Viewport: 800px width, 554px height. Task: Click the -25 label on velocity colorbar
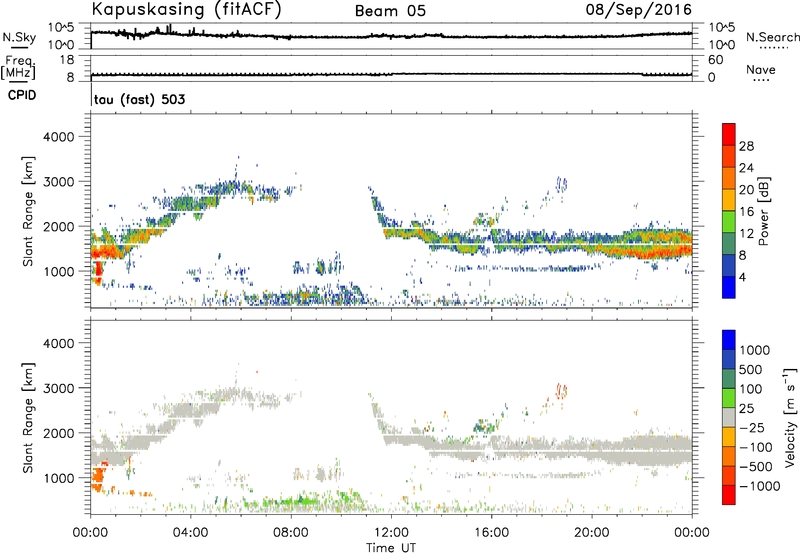click(751, 428)
